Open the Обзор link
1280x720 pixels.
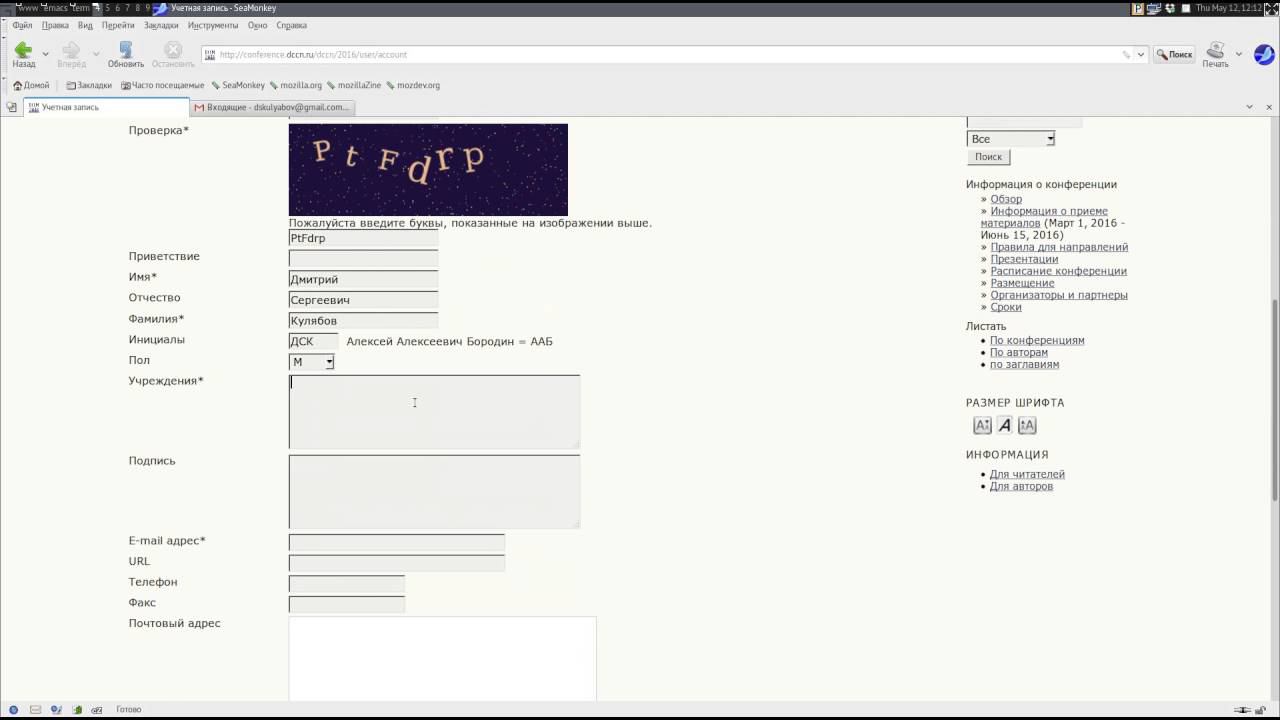point(1006,199)
